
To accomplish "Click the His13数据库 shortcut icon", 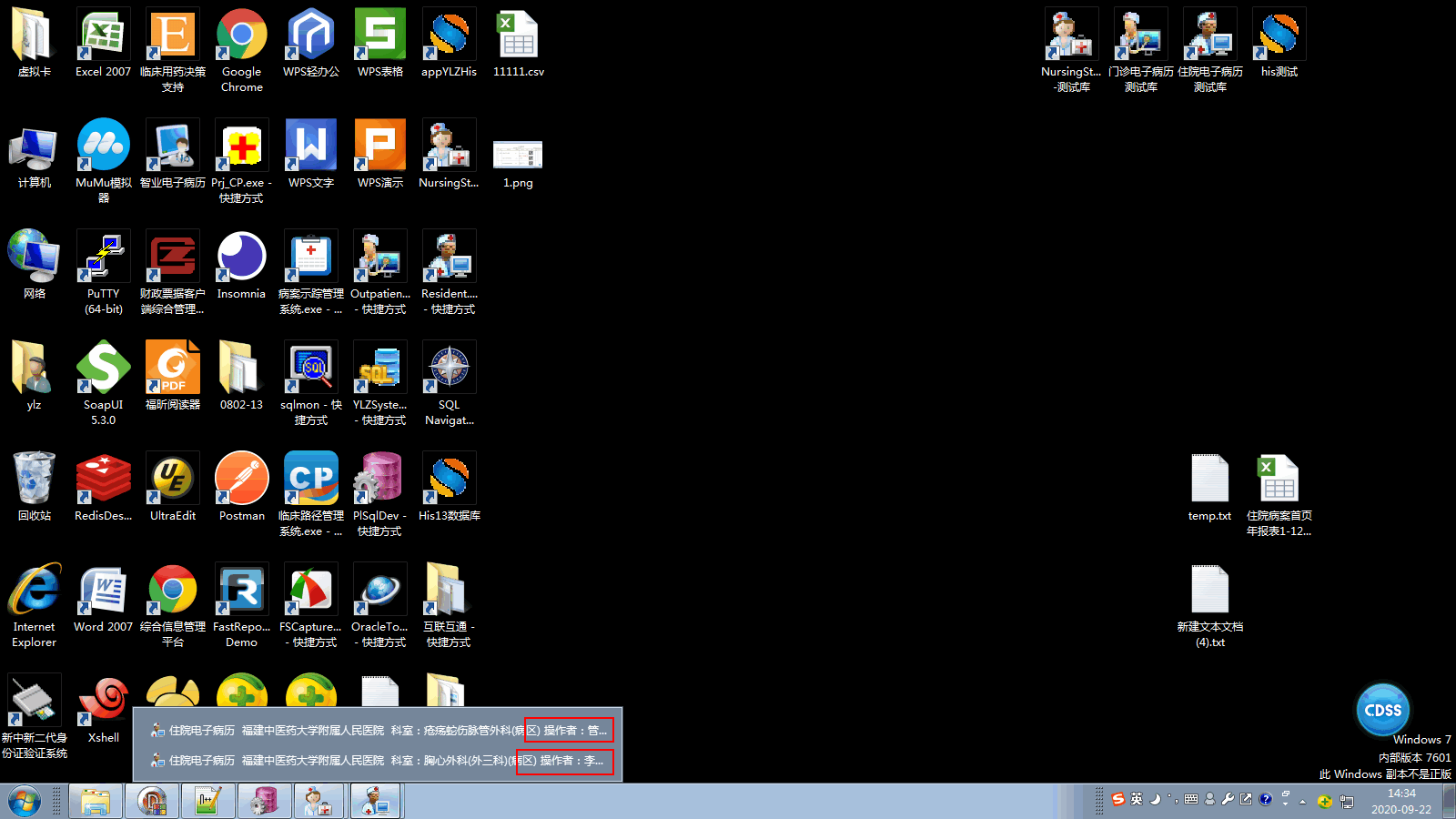I will (x=450, y=488).
